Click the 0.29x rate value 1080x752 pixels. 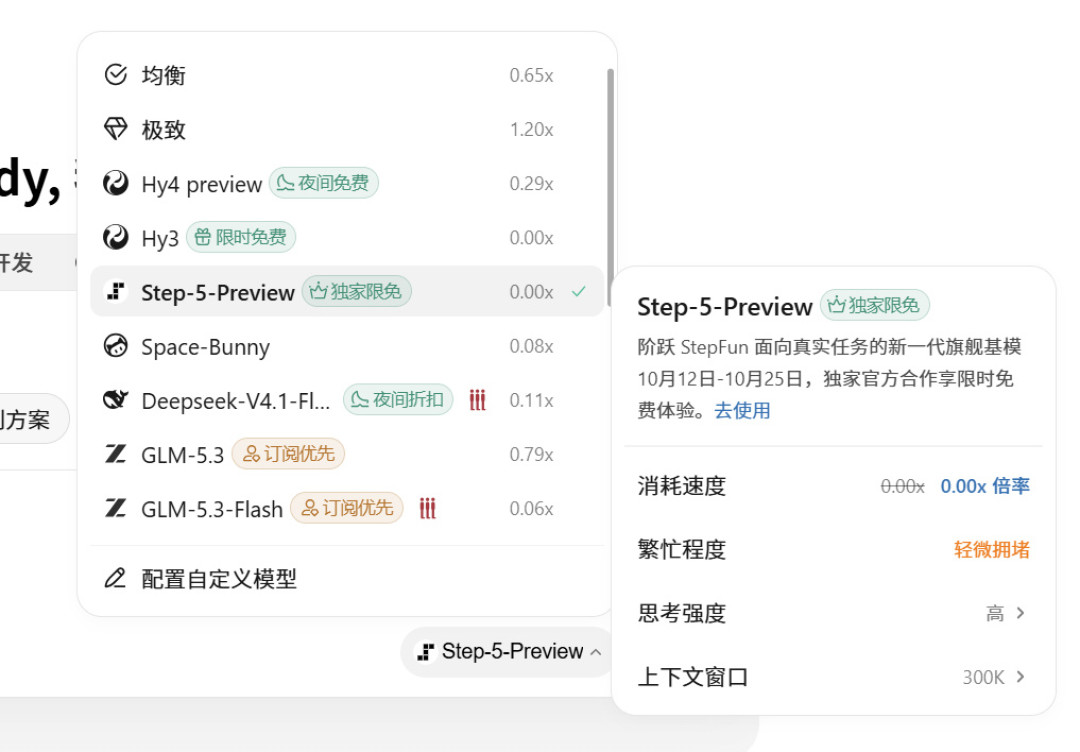[531, 183]
